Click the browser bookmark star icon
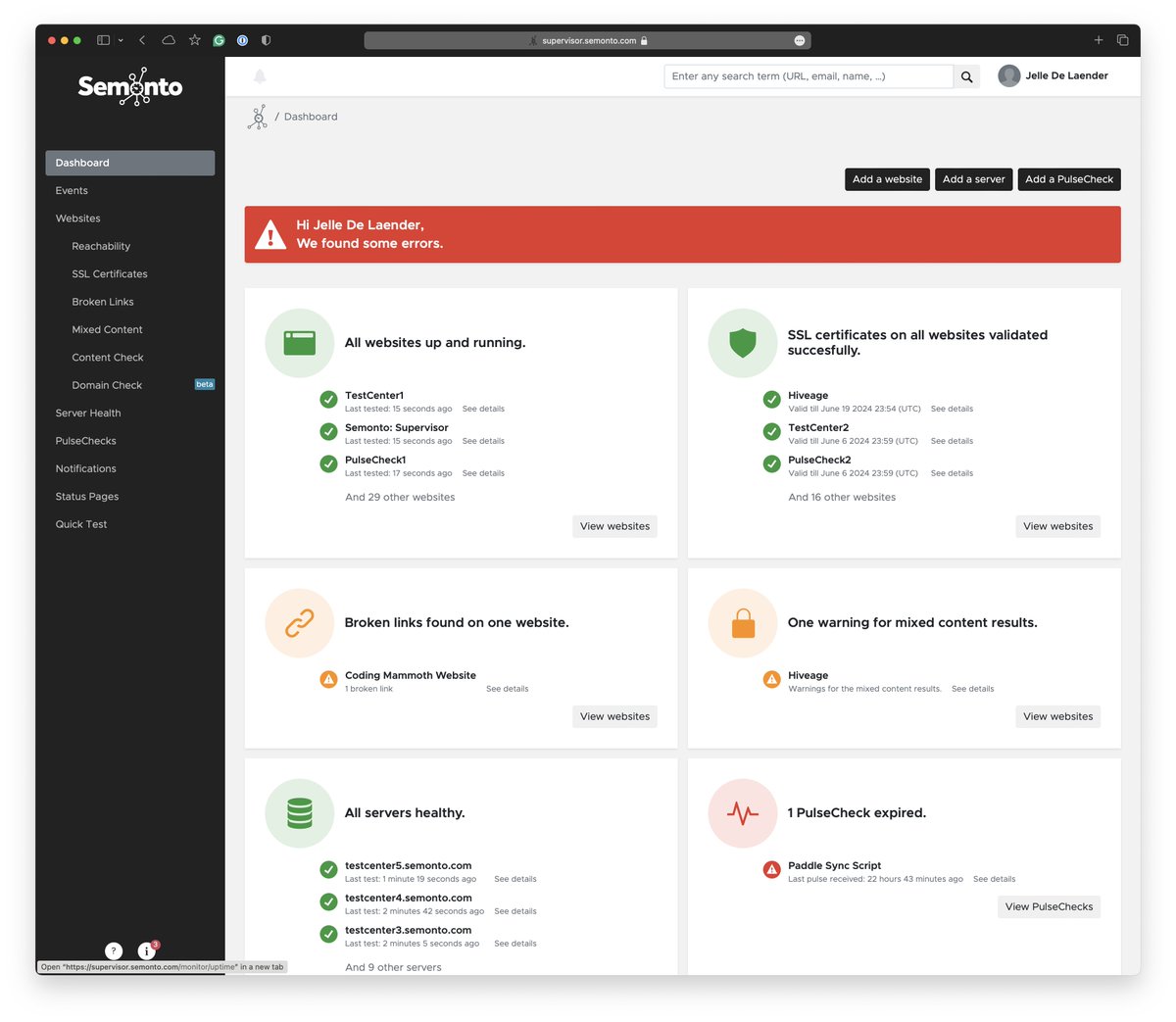 click(195, 40)
